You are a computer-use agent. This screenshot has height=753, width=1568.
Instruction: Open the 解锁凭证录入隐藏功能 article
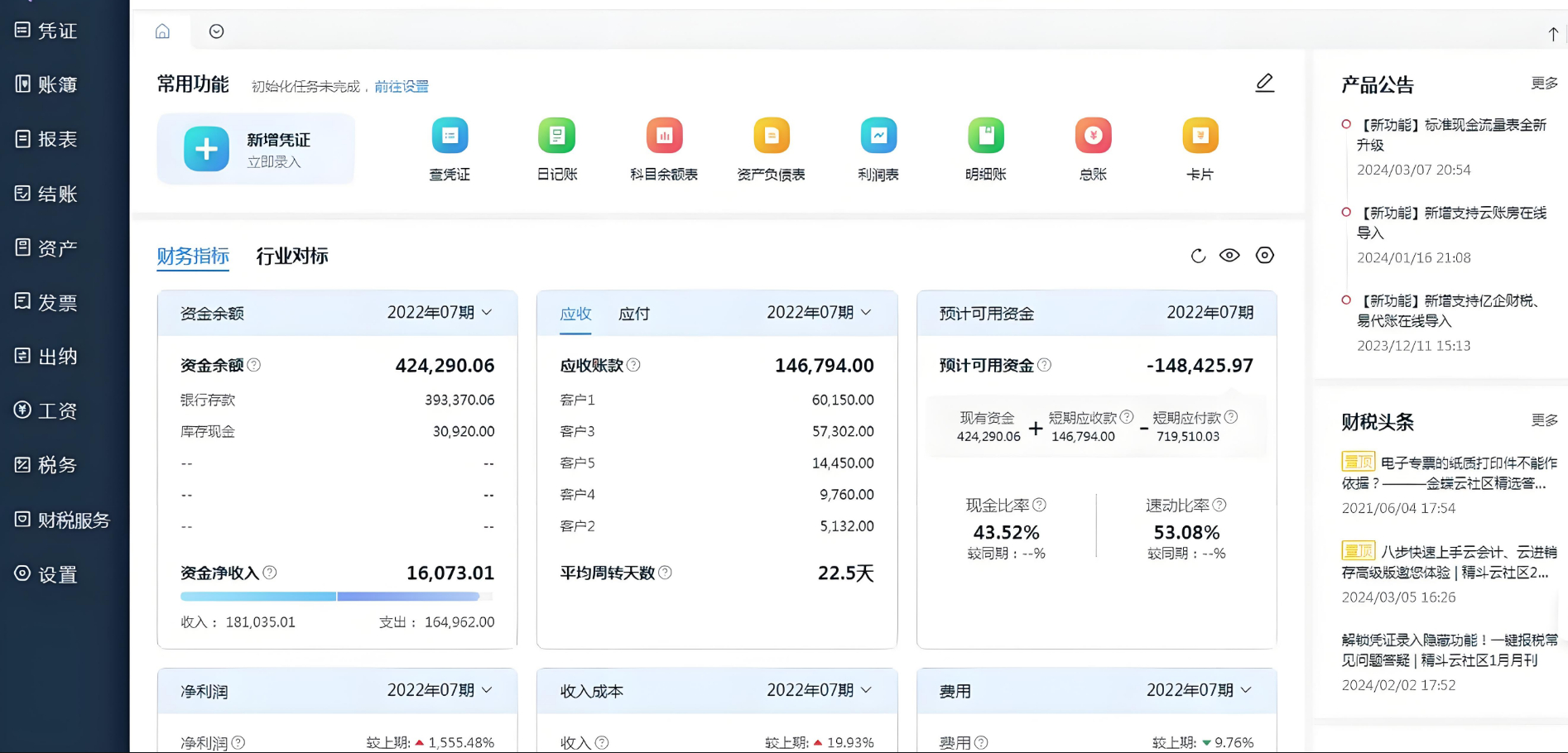coord(1450,650)
